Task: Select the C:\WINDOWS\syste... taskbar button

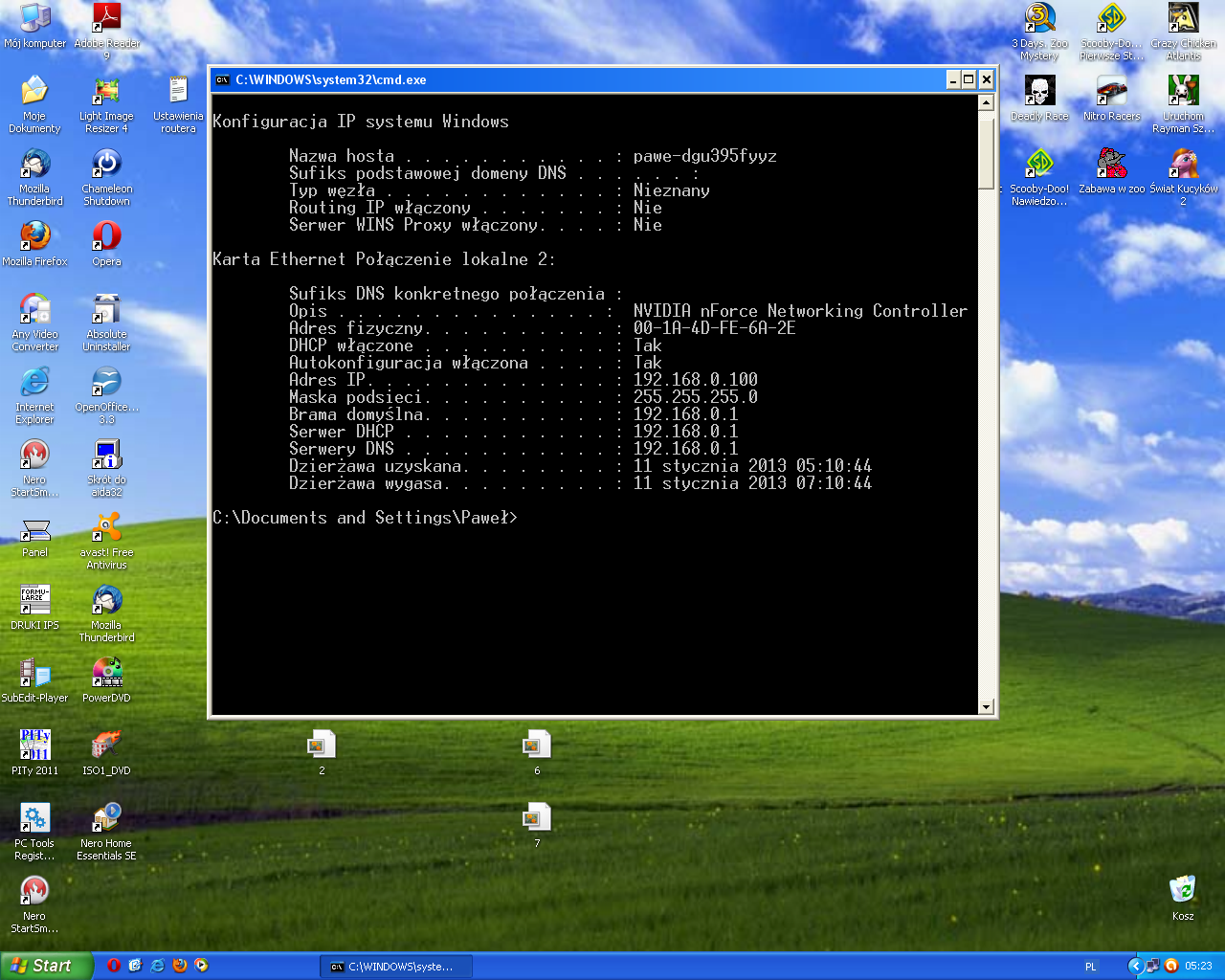Action: click(396, 967)
